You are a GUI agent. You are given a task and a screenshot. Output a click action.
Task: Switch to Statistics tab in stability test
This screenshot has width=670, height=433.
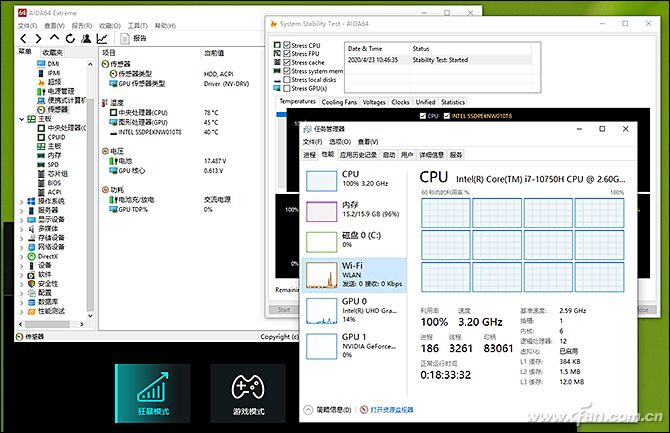click(x=453, y=102)
